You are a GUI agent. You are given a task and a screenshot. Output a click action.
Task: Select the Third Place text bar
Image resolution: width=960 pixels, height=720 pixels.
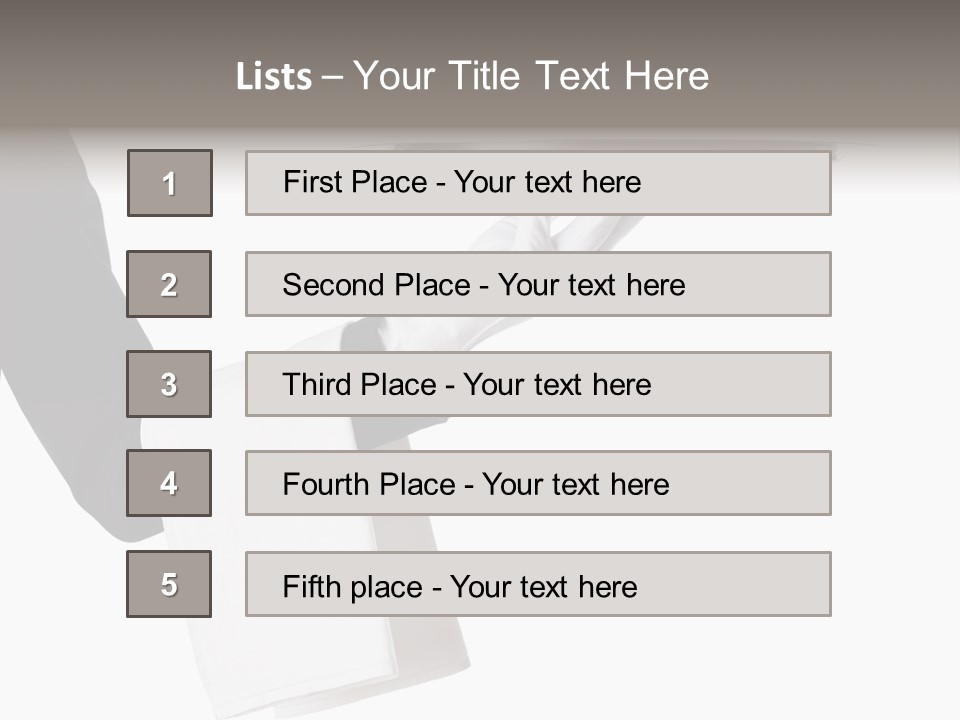click(538, 384)
